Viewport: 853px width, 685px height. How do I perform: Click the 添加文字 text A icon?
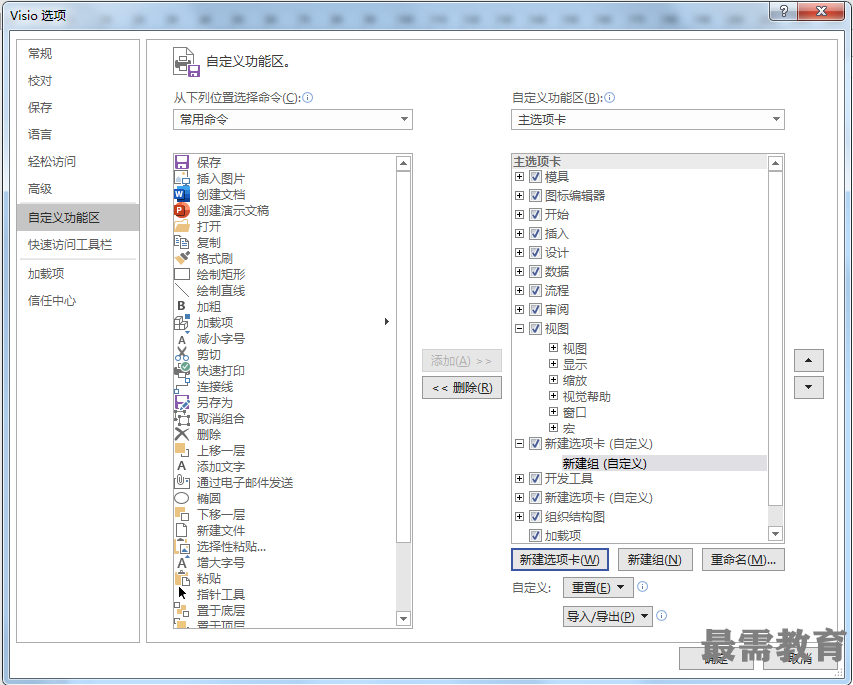pyautogui.click(x=182, y=466)
